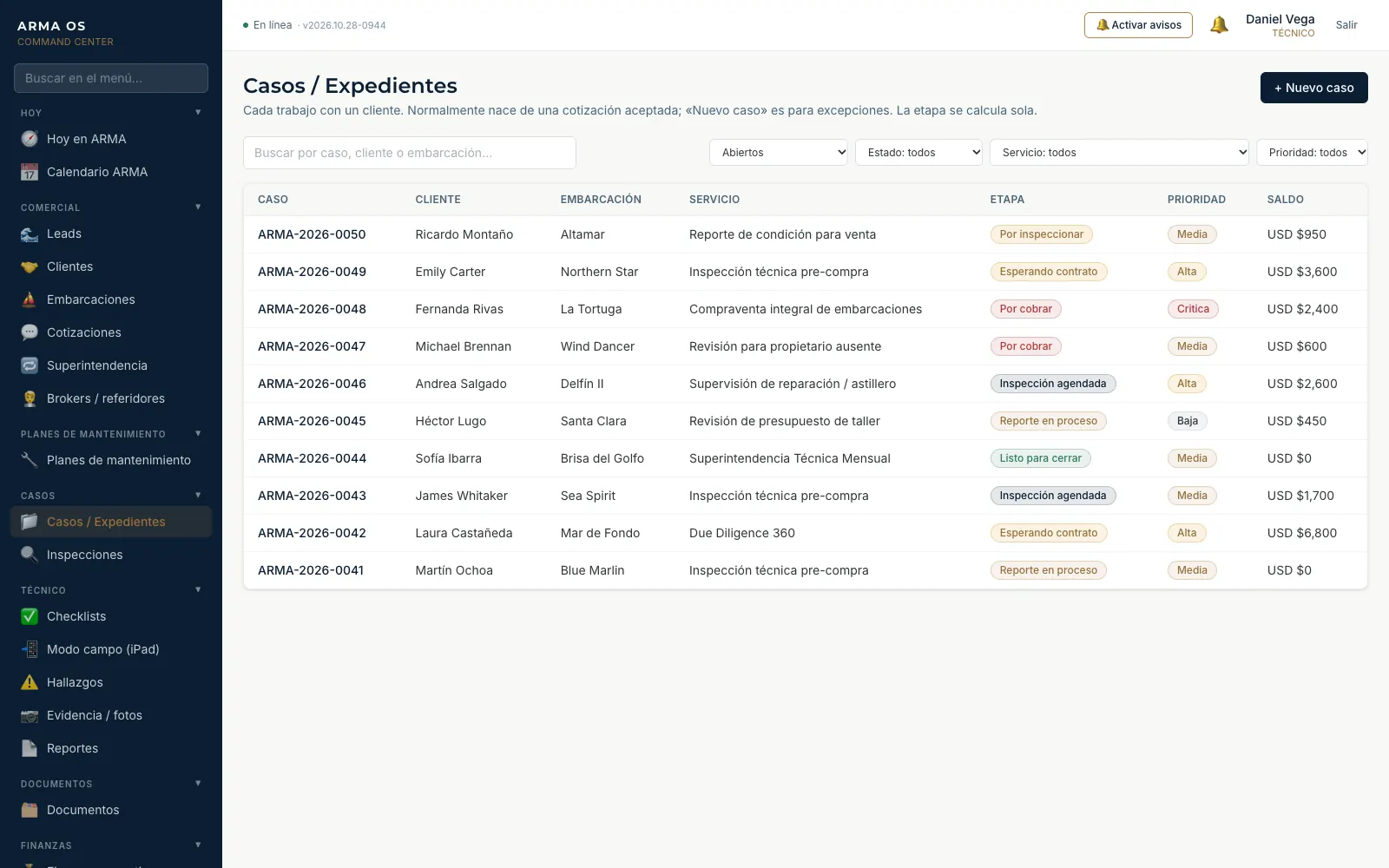Click the Superintendencia icon
Viewport: 1389px width, 868px height.
(x=30, y=365)
